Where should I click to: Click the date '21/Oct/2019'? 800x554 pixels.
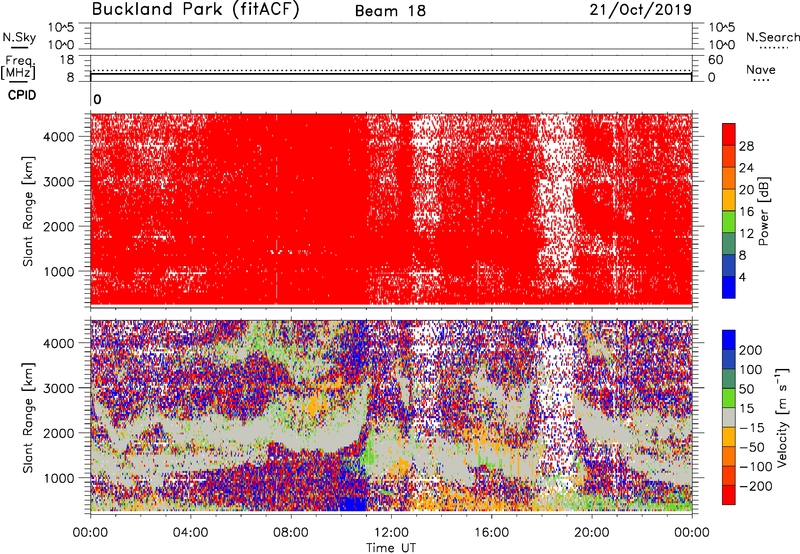click(641, 10)
